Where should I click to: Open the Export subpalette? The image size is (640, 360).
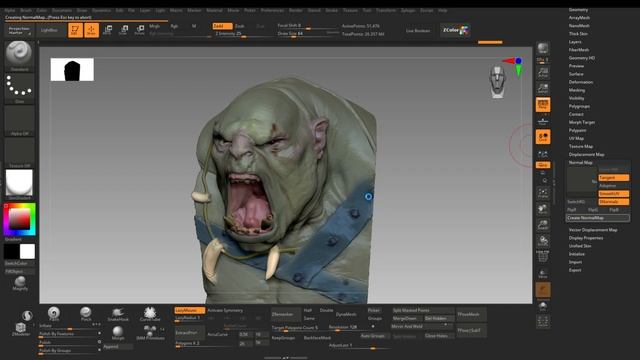pos(575,270)
